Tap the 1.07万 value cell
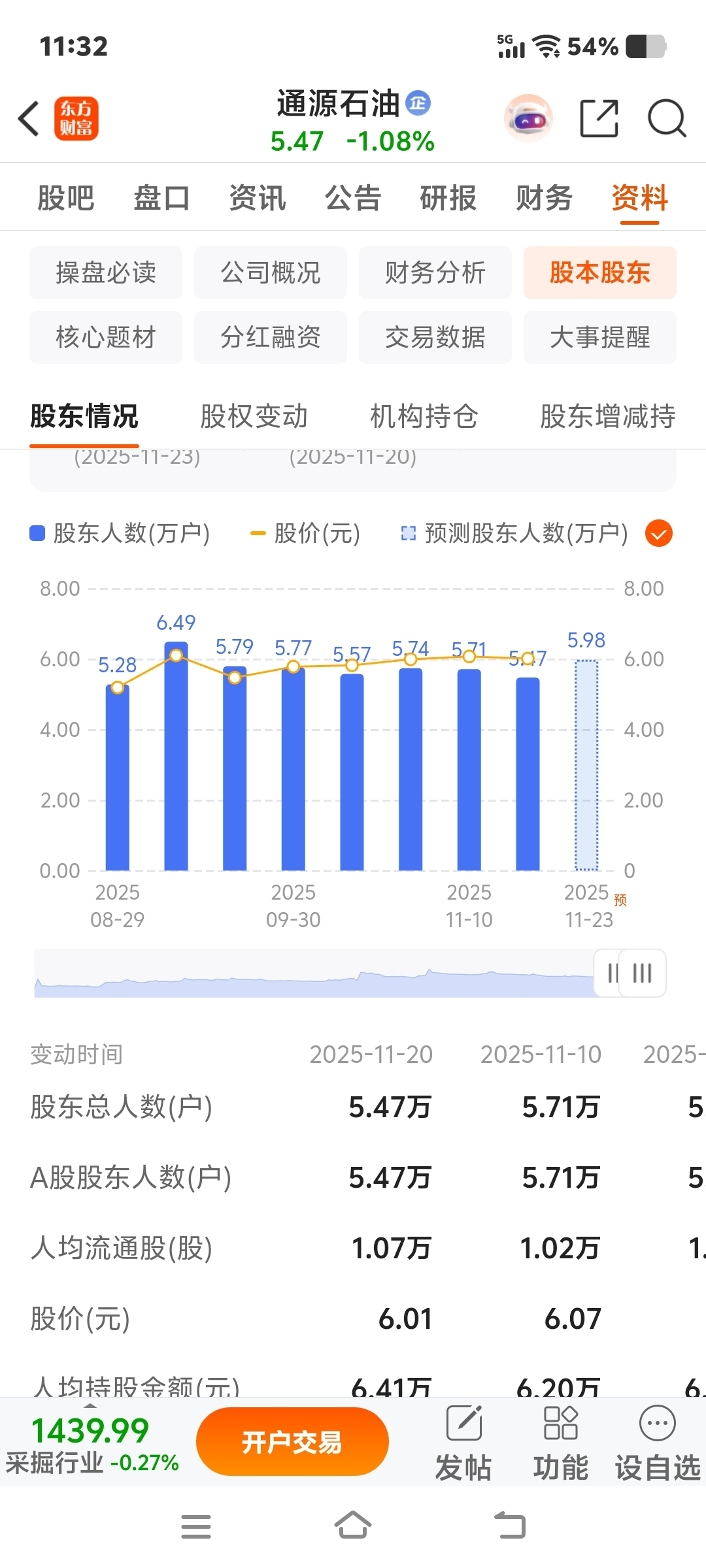706x1568 pixels. pos(392,1249)
